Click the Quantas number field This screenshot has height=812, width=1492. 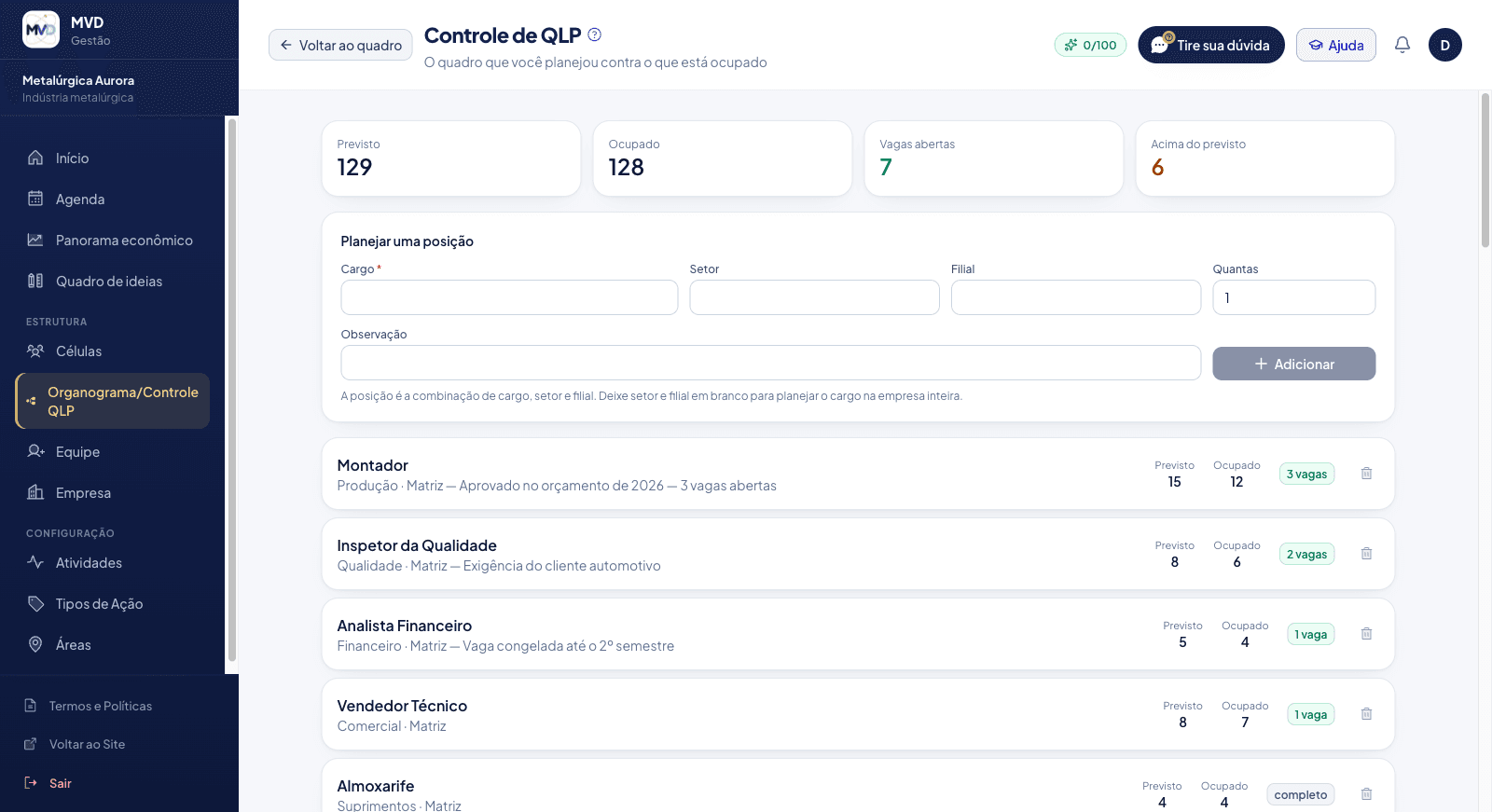click(x=1293, y=297)
